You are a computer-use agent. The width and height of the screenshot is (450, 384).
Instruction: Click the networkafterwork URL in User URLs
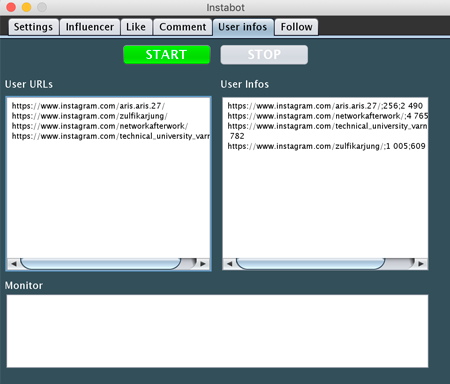100,126
